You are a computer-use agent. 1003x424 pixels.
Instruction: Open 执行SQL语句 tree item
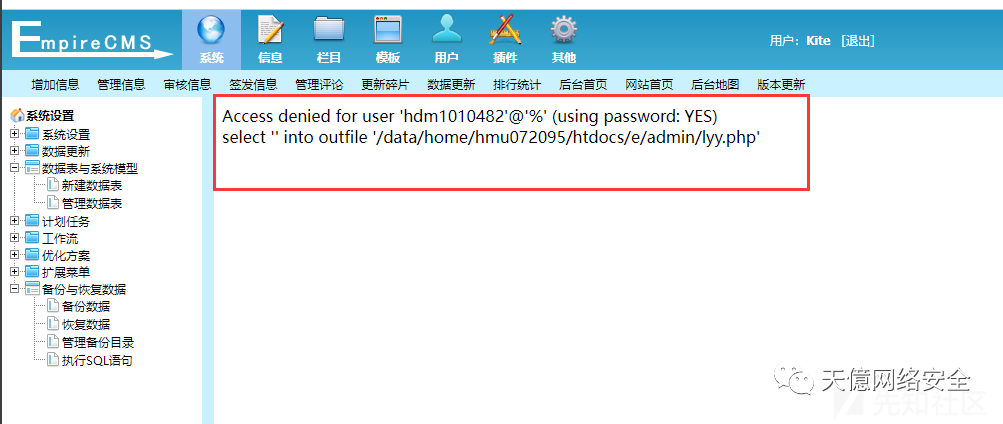pos(97,360)
